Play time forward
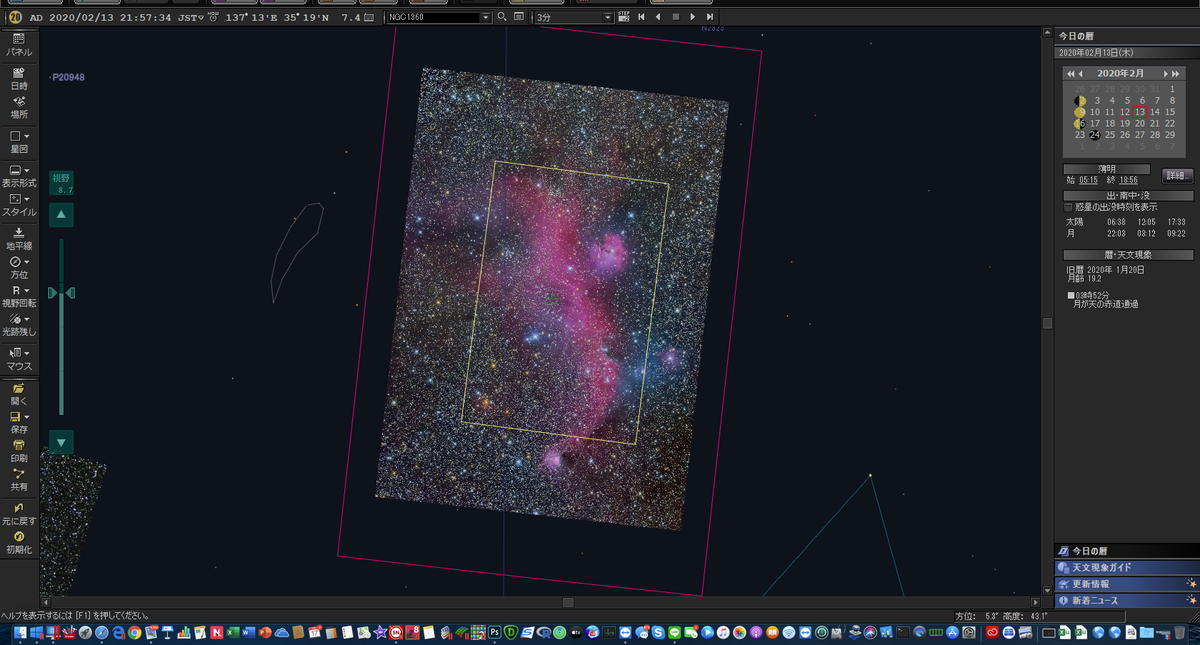Viewport: 1200px width, 645px height. tap(692, 17)
